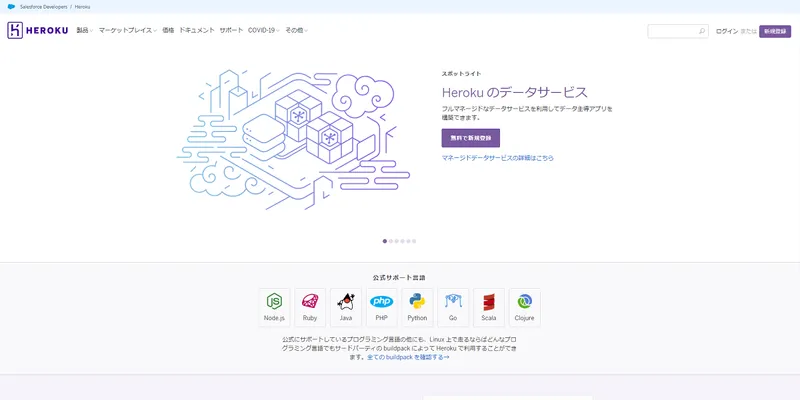Open the 価格 menu item
The width and height of the screenshot is (800, 400).
[168, 31]
